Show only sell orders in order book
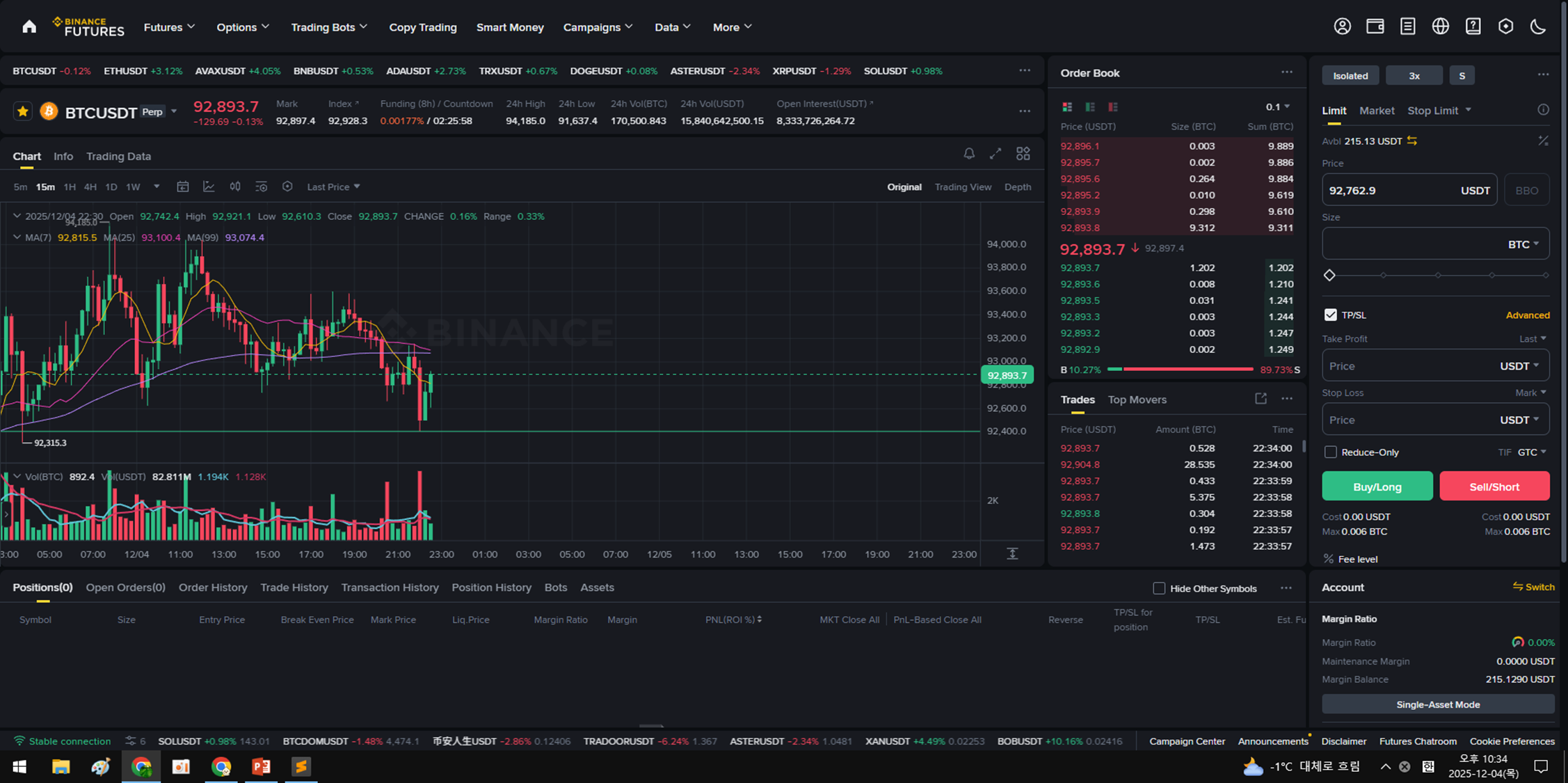The width and height of the screenshot is (1568, 783). [1113, 107]
